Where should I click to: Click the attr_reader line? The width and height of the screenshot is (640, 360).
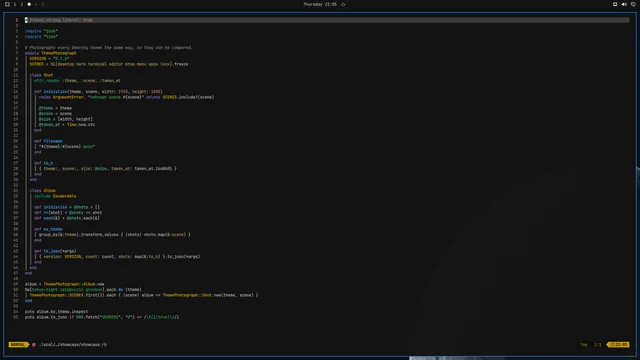[77, 80]
